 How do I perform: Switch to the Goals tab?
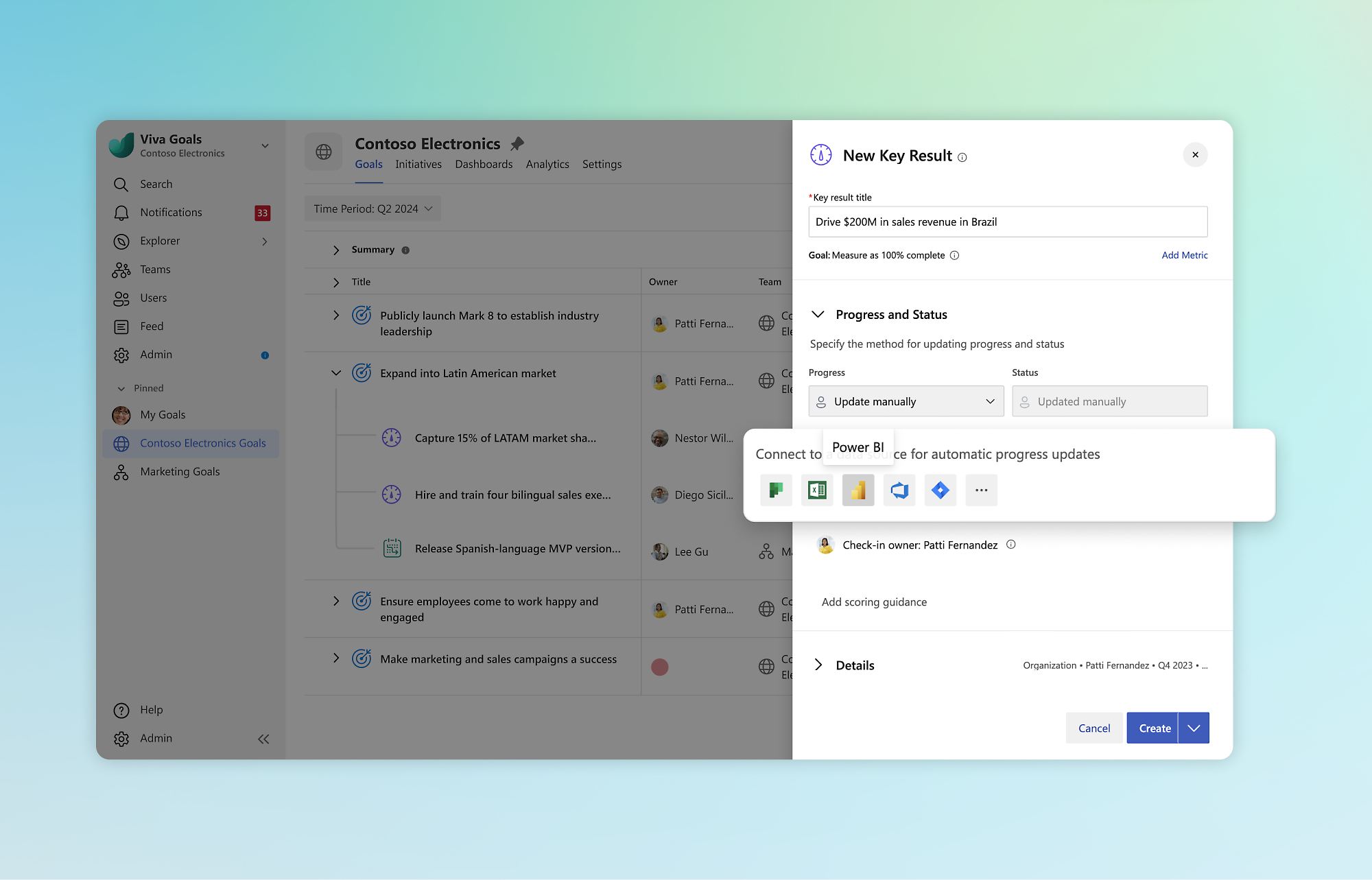point(368,165)
